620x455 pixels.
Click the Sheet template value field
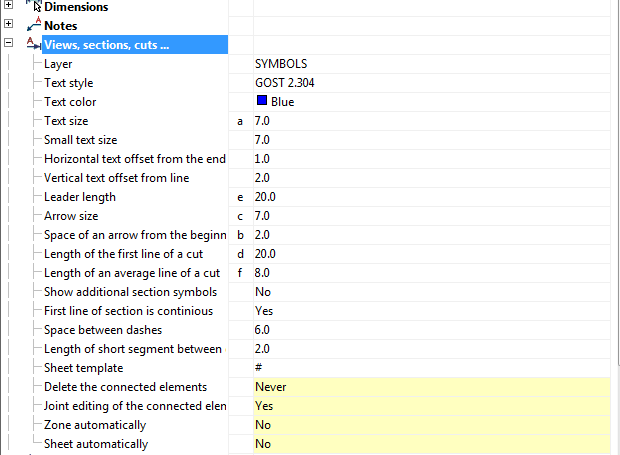click(x=259, y=368)
